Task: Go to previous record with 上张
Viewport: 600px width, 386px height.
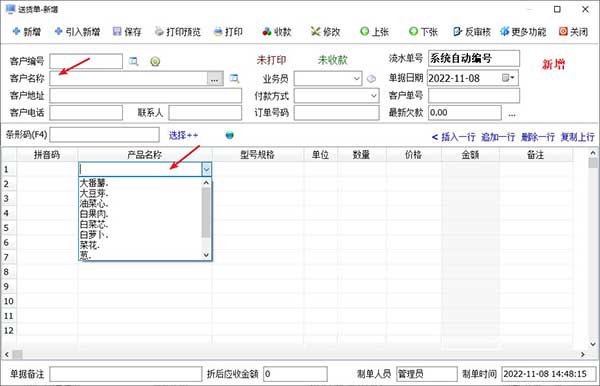Action: click(375, 32)
